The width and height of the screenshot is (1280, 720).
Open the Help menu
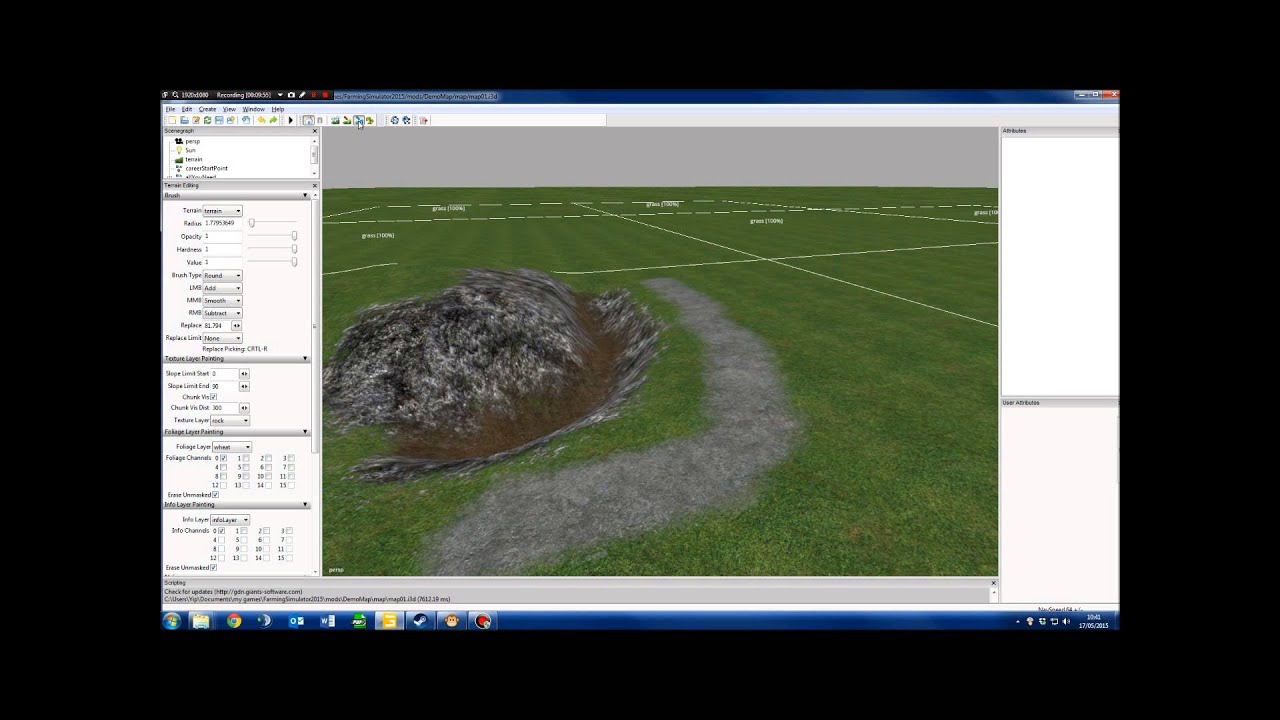click(x=278, y=109)
